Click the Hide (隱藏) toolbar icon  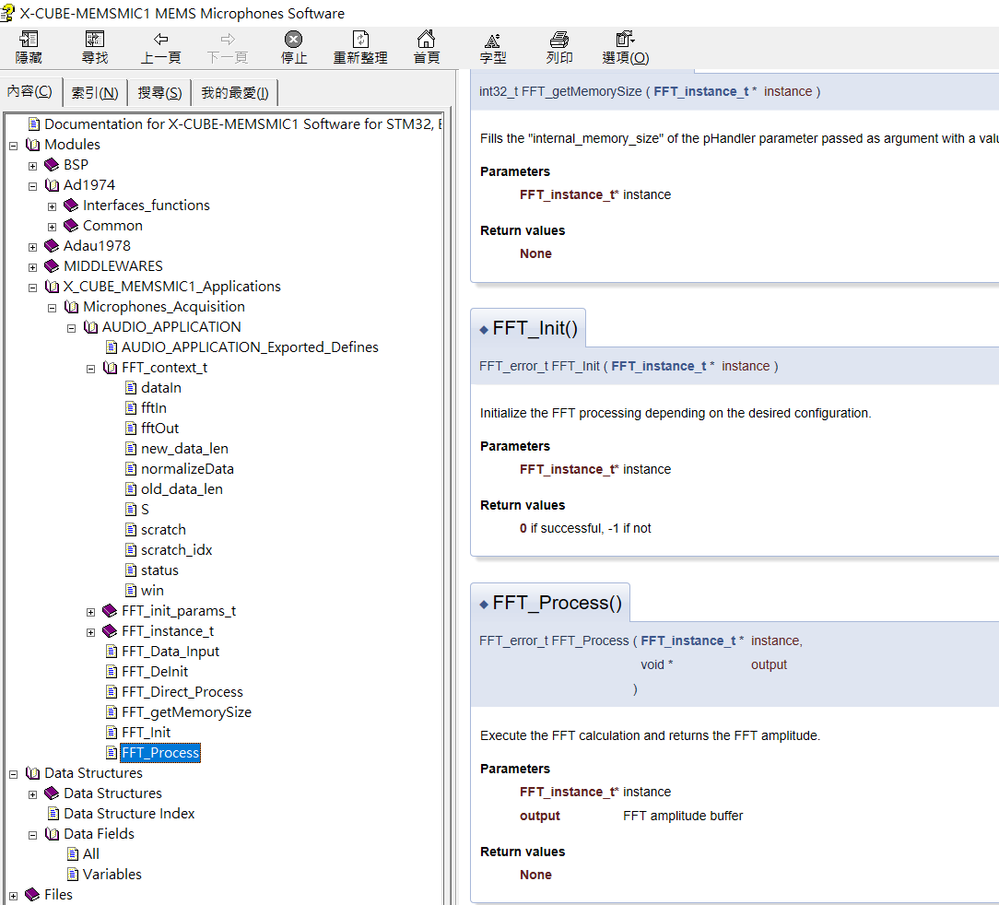29,39
